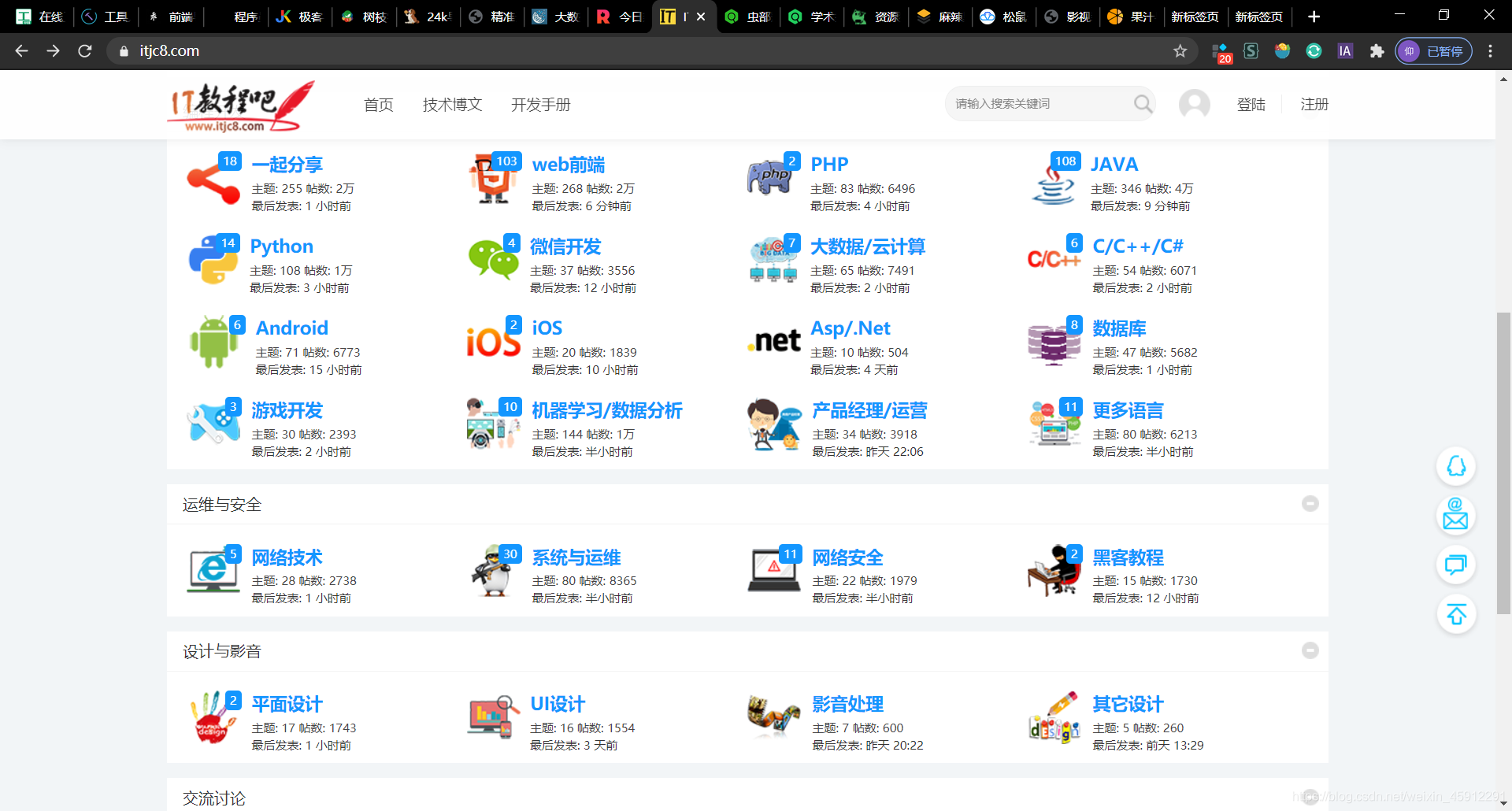
Task: Open the 产品经理/运营 forum link
Action: (869, 410)
